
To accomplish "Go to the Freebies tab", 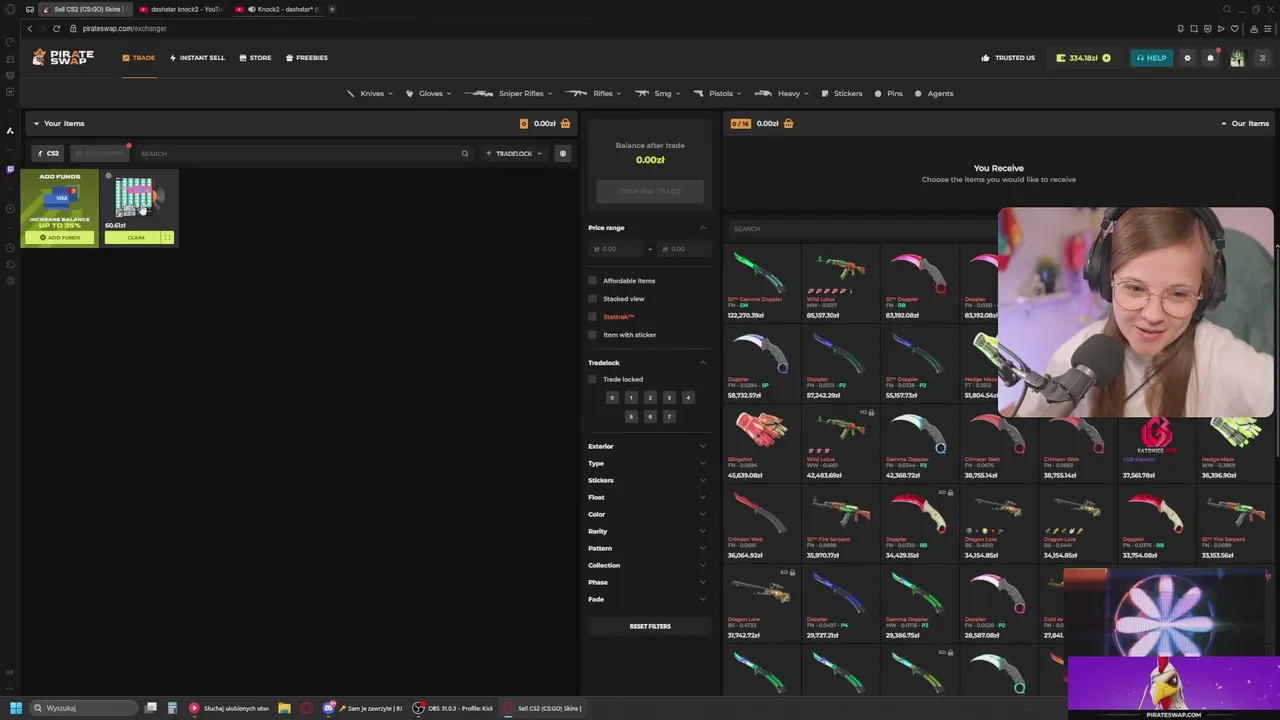I will tap(307, 58).
